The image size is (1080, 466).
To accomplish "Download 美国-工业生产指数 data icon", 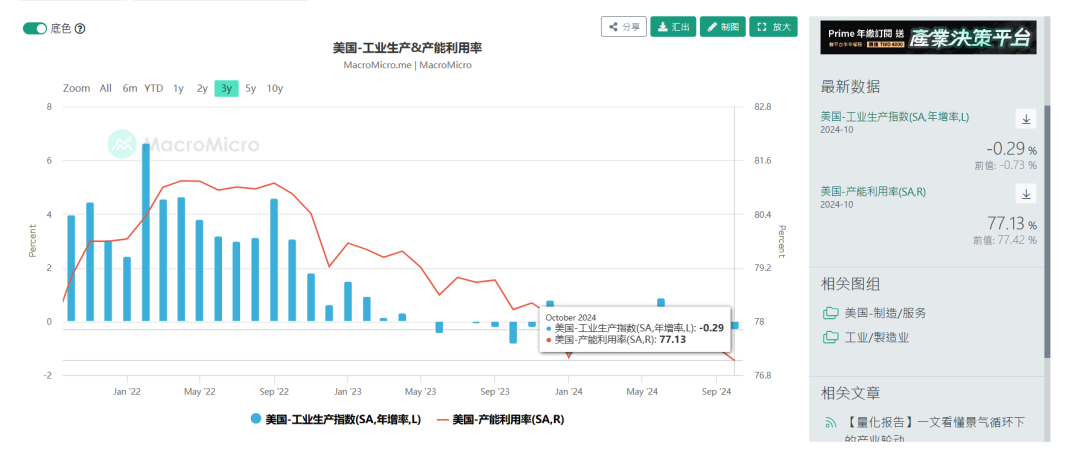I will click(1026, 119).
